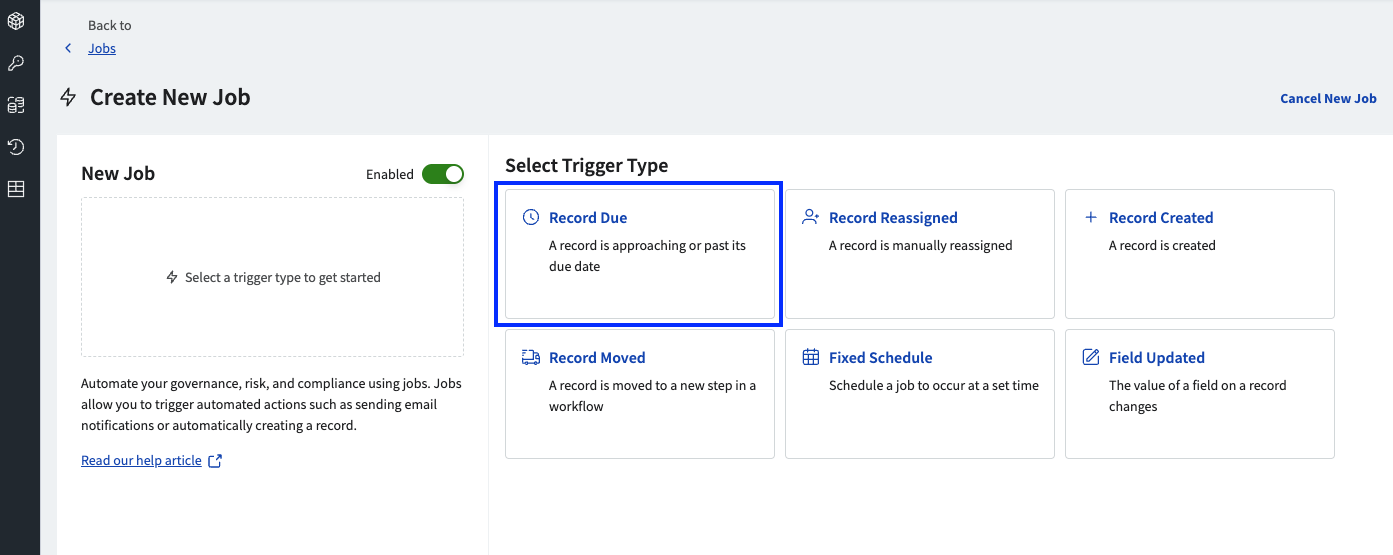
Task: Click the pencil icon on Field Updated card
Action: (x=1091, y=357)
